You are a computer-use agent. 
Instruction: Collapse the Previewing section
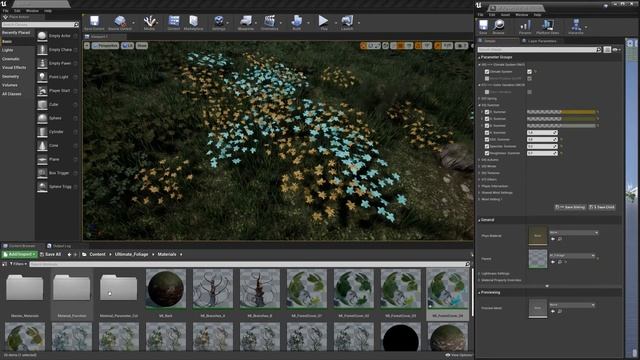[x=479, y=293]
